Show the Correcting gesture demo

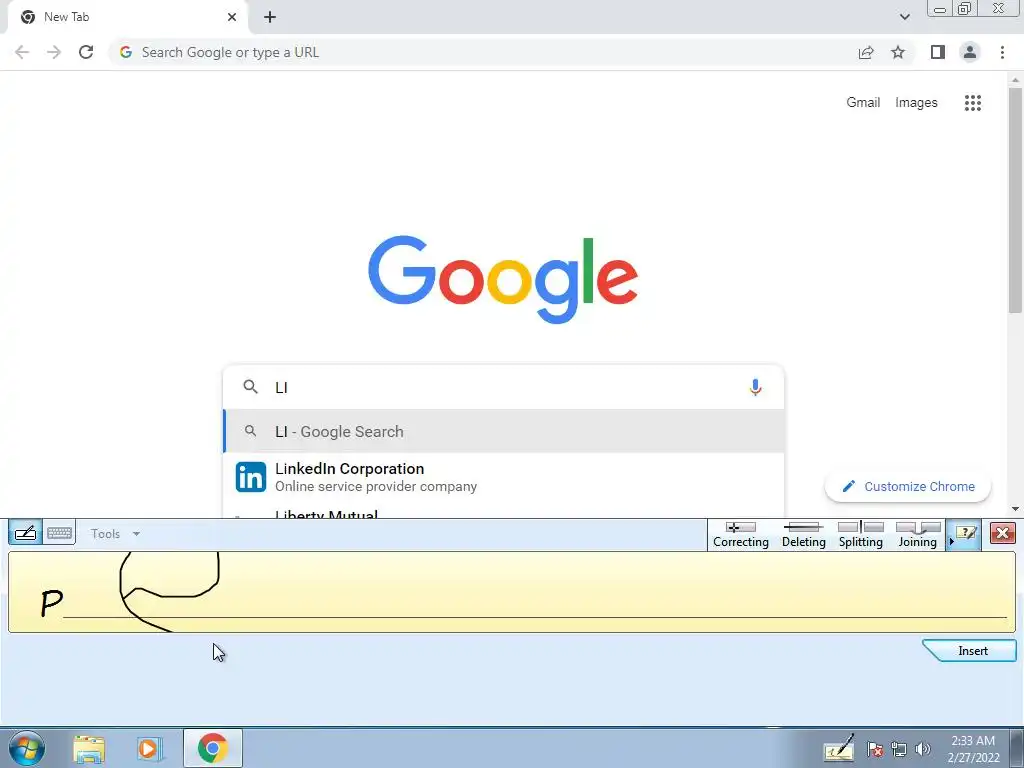click(x=741, y=535)
